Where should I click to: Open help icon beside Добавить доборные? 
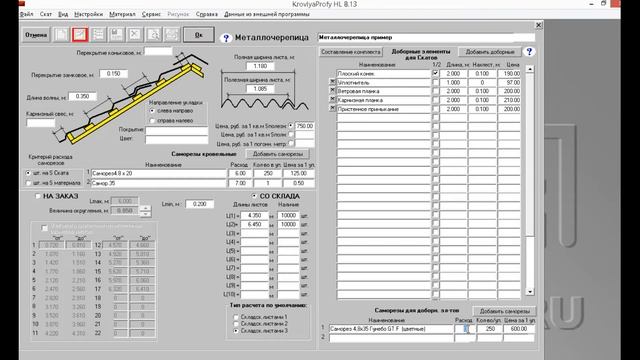point(529,52)
